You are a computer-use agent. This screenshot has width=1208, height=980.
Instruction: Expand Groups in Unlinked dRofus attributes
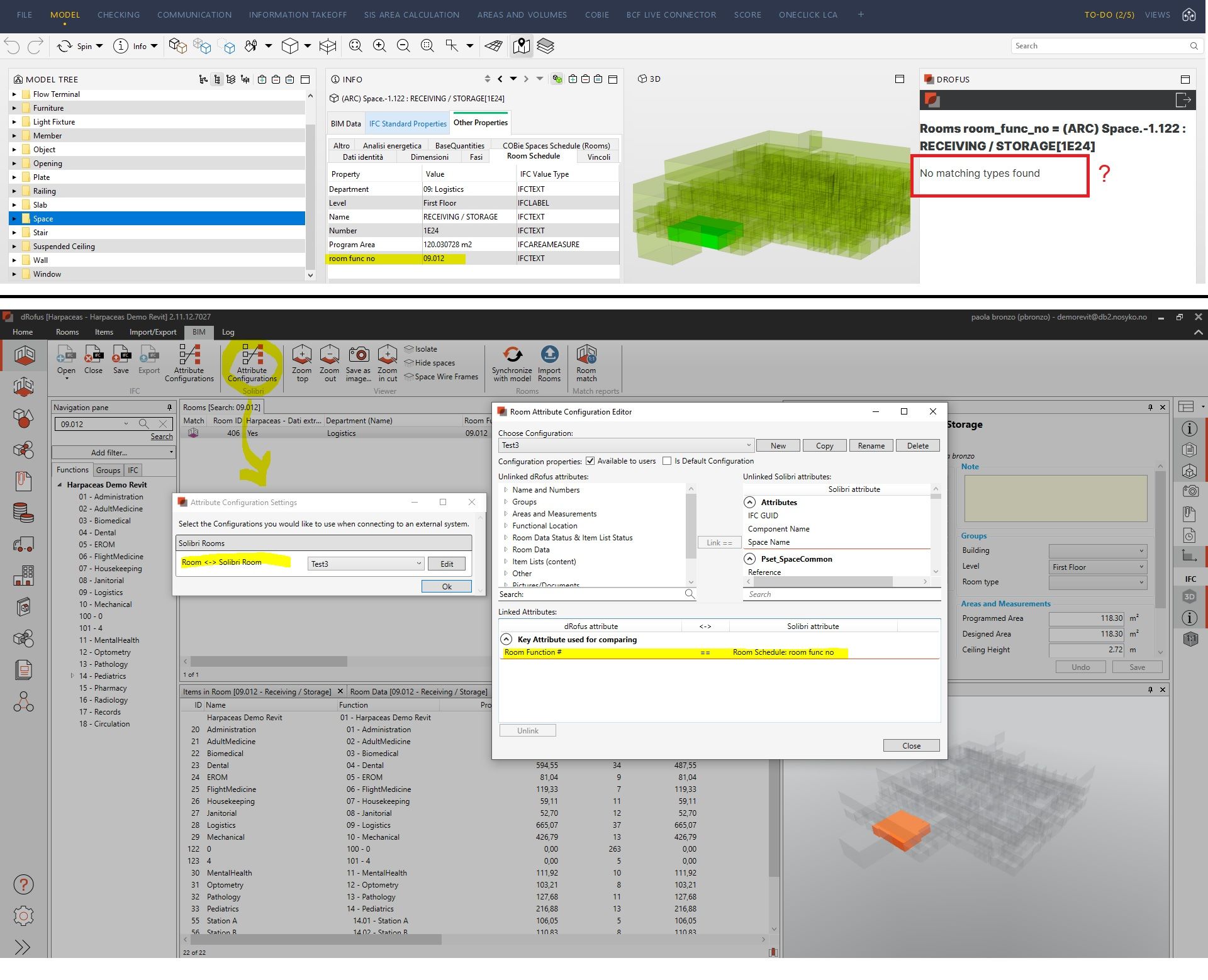tap(506, 502)
